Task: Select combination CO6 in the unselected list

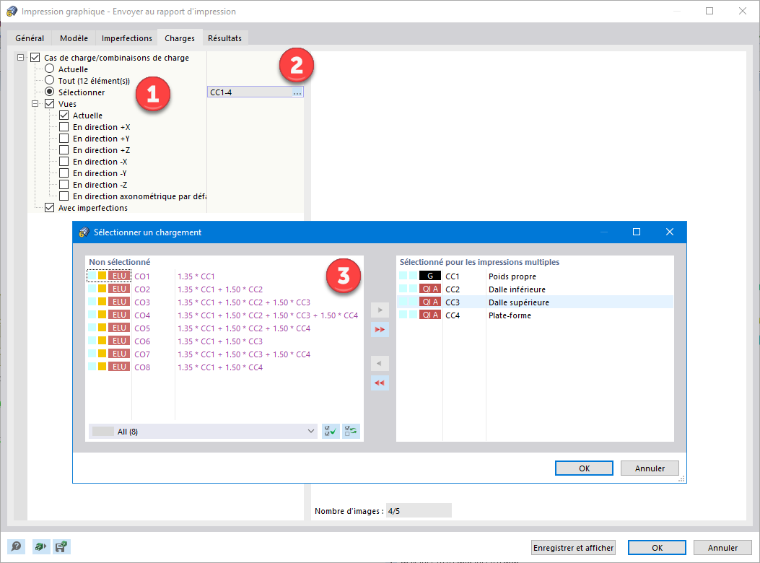Action: point(224,341)
